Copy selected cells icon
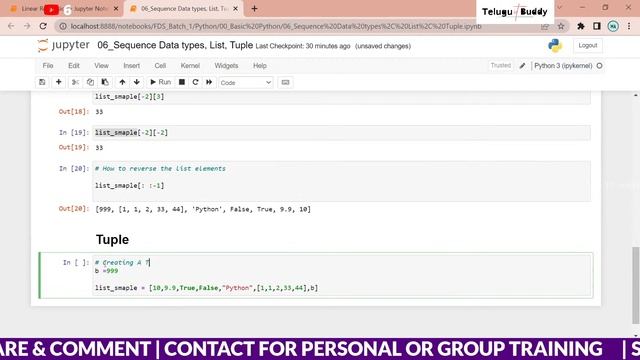 90,82
